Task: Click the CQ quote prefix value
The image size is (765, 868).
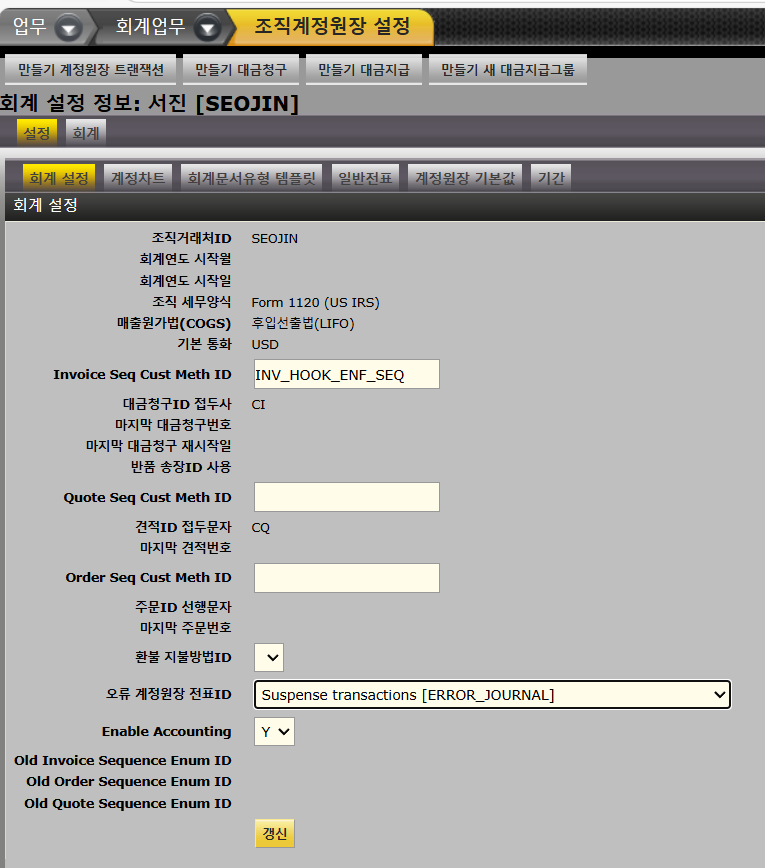Action: click(261, 528)
